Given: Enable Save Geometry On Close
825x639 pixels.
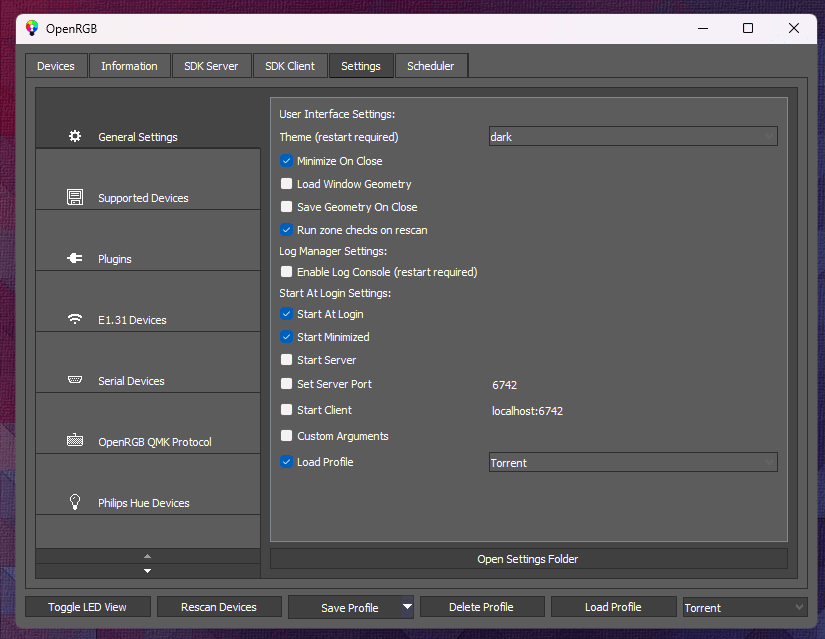Looking at the screenshot, I should point(286,207).
